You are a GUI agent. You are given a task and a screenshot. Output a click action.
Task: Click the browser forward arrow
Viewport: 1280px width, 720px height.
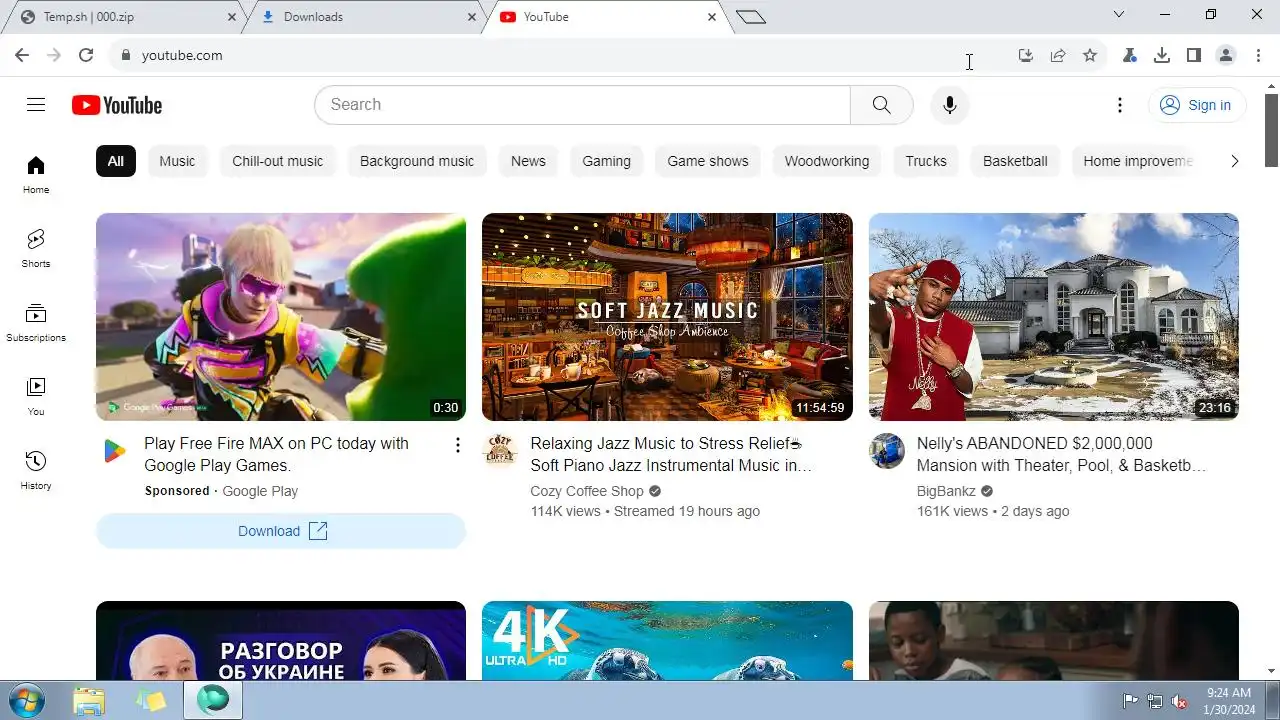click(54, 55)
